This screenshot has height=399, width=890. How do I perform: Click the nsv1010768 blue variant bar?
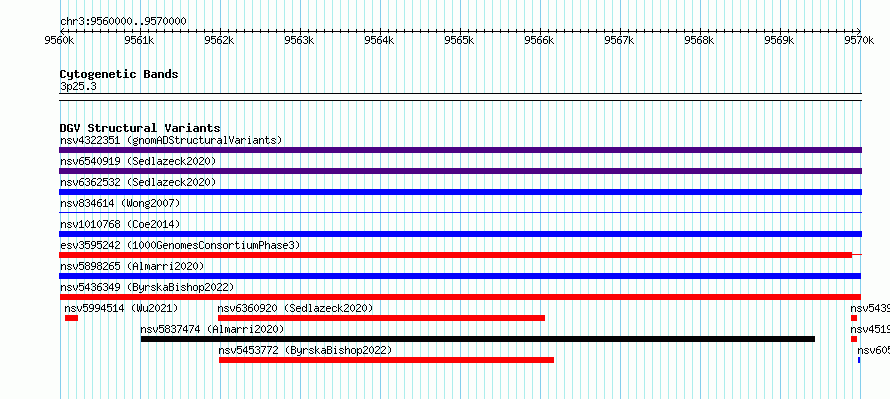tap(460, 234)
